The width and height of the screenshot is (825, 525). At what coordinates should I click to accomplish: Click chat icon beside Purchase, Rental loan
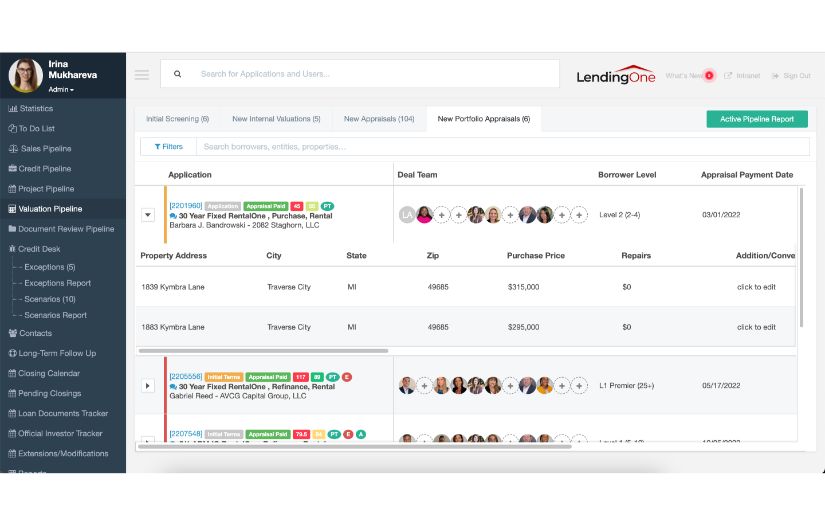tap(173, 216)
